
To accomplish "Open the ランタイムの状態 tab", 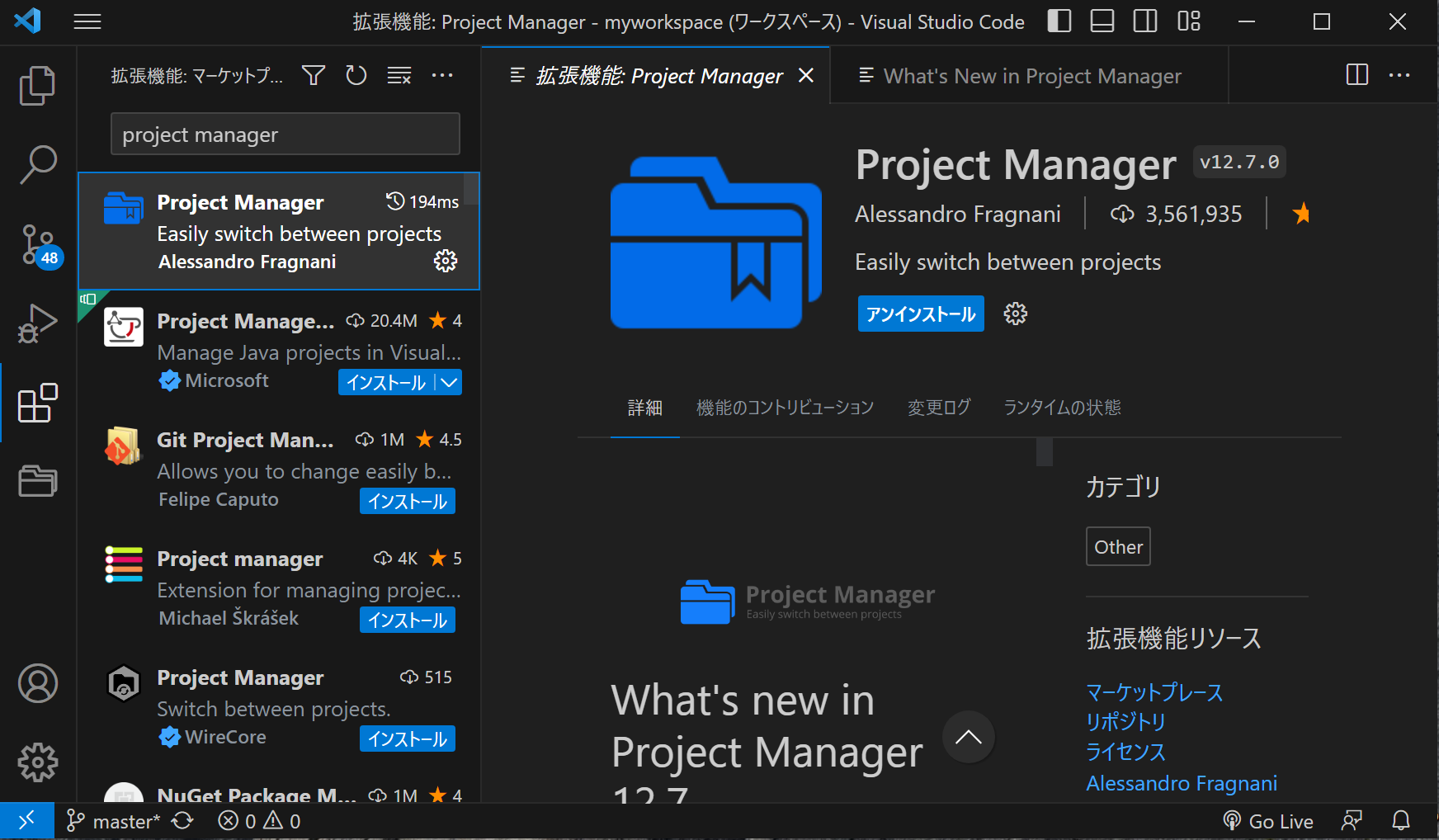I will click(1062, 408).
